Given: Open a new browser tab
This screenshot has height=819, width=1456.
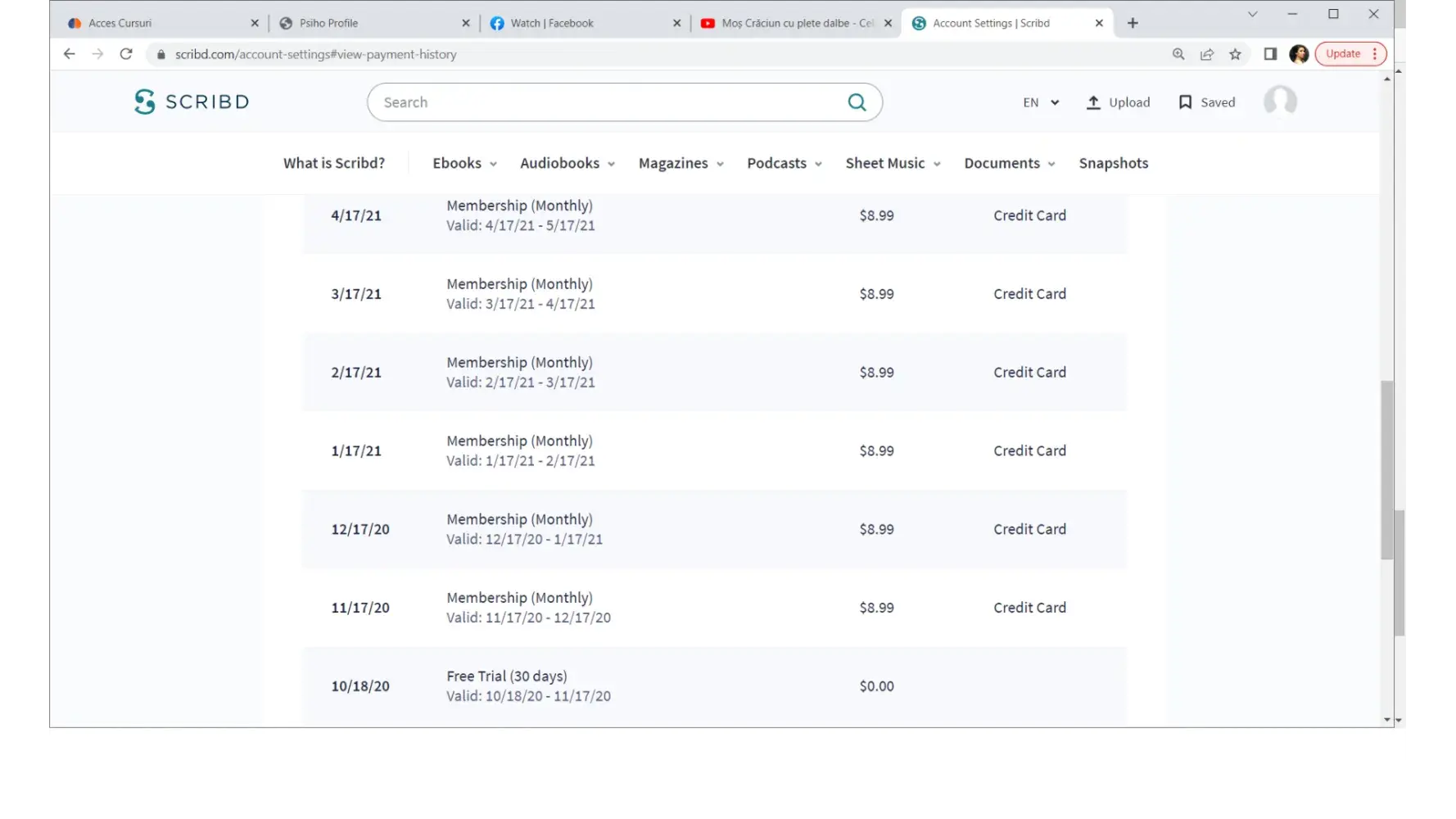Looking at the screenshot, I should coord(1133,23).
